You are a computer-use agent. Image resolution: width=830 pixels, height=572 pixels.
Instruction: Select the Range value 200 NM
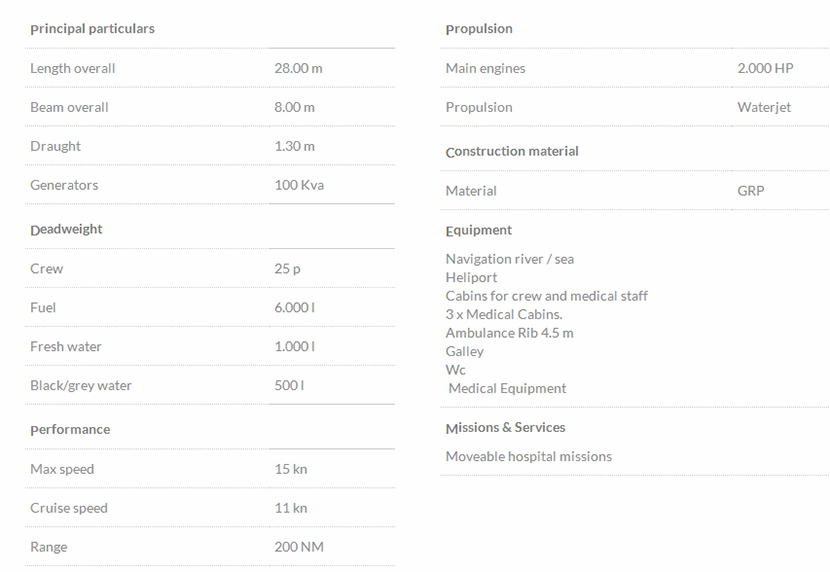click(299, 547)
